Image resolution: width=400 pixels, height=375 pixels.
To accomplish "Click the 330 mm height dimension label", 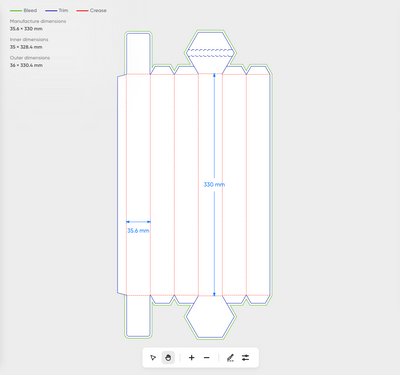I will tap(214, 184).
